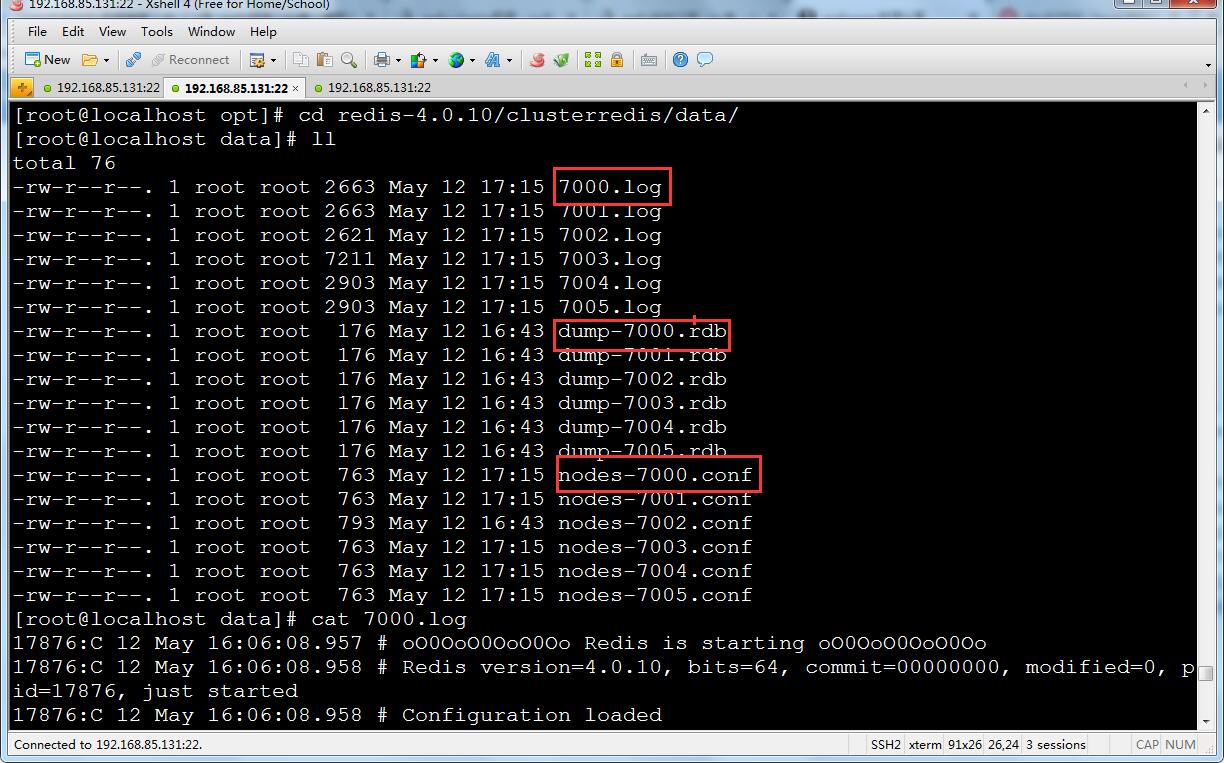Expand the session properties dropdown arrow
This screenshot has width=1224, height=763.
[272, 60]
